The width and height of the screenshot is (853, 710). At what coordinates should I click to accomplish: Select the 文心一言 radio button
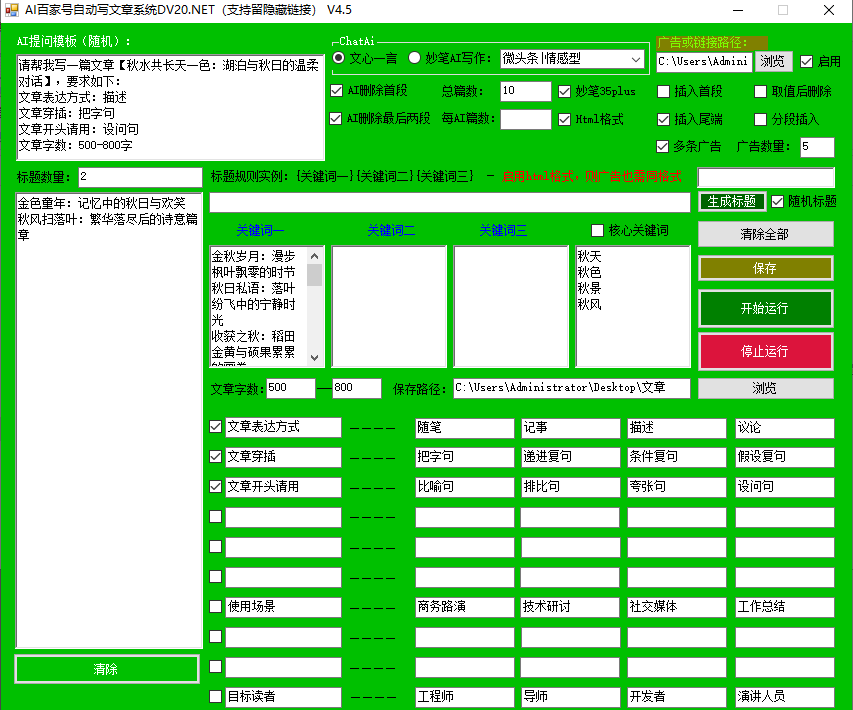coord(340,59)
